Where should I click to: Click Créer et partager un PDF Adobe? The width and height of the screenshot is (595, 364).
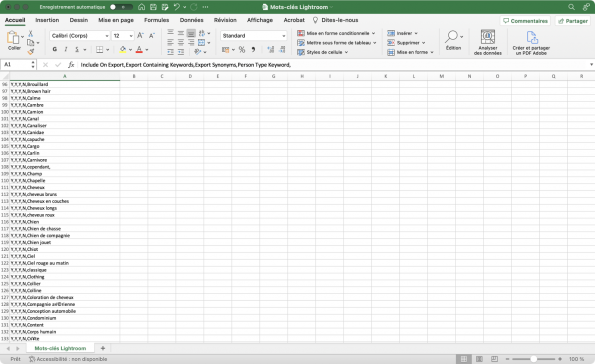(531, 42)
